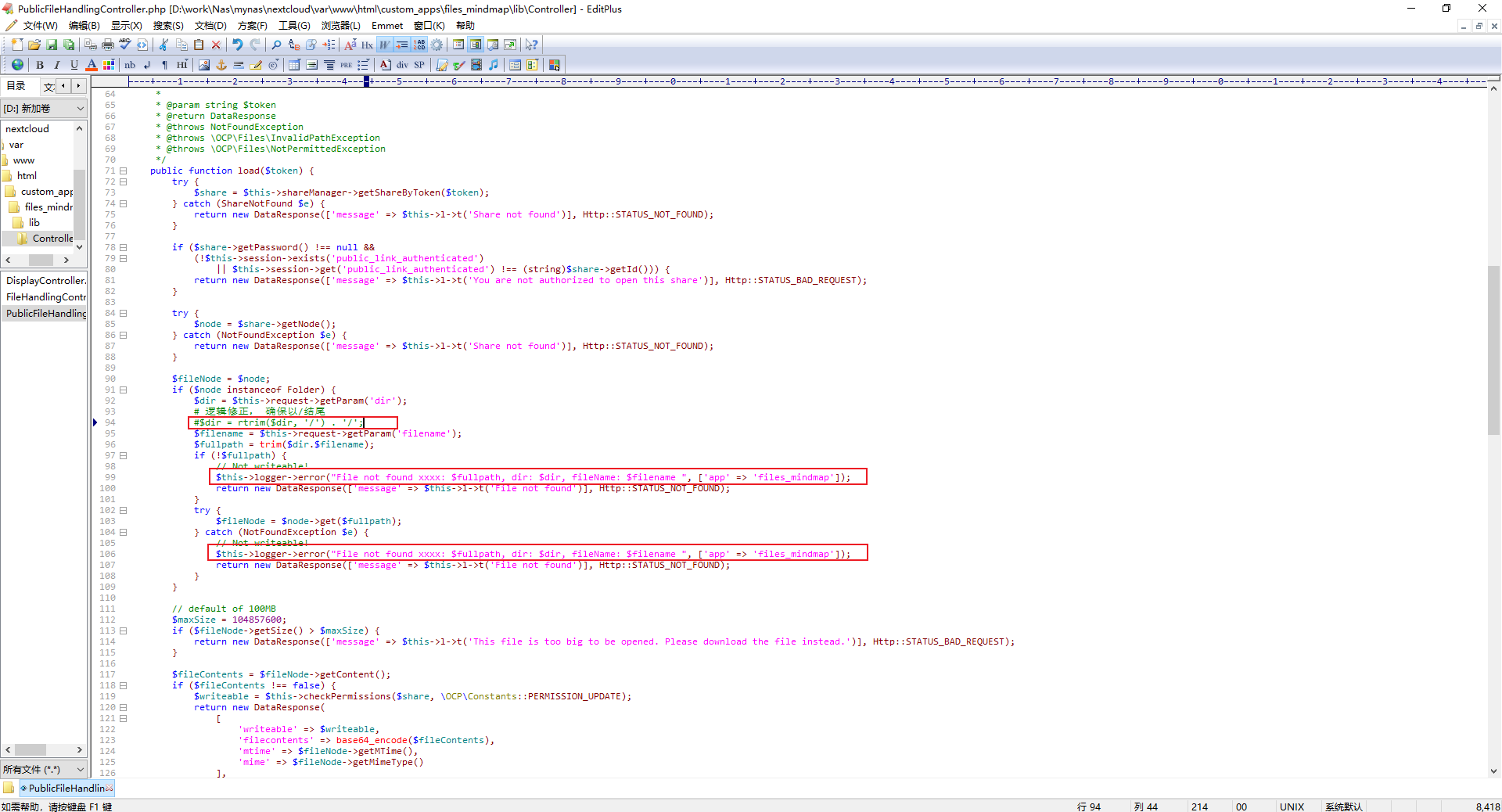Open font color picker with red A icon
Image resolution: width=1502 pixels, height=812 pixels.
[x=92, y=65]
